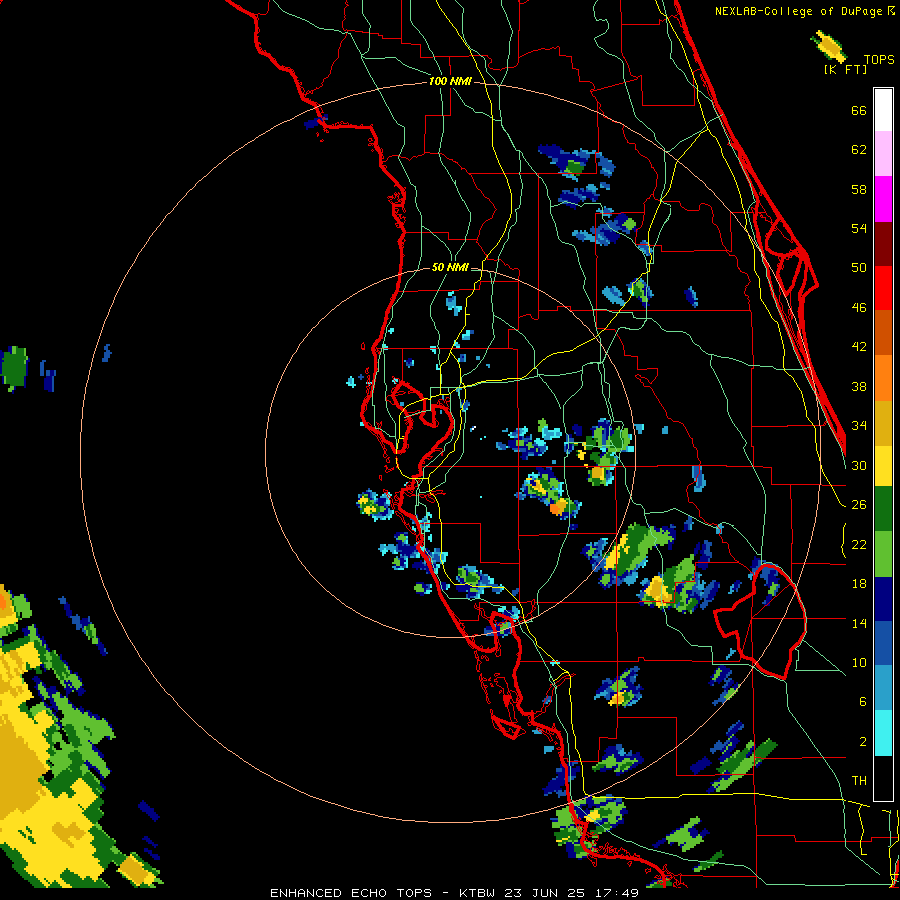Click the bright red swatch on TOPS scale

click(x=883, y=288)
